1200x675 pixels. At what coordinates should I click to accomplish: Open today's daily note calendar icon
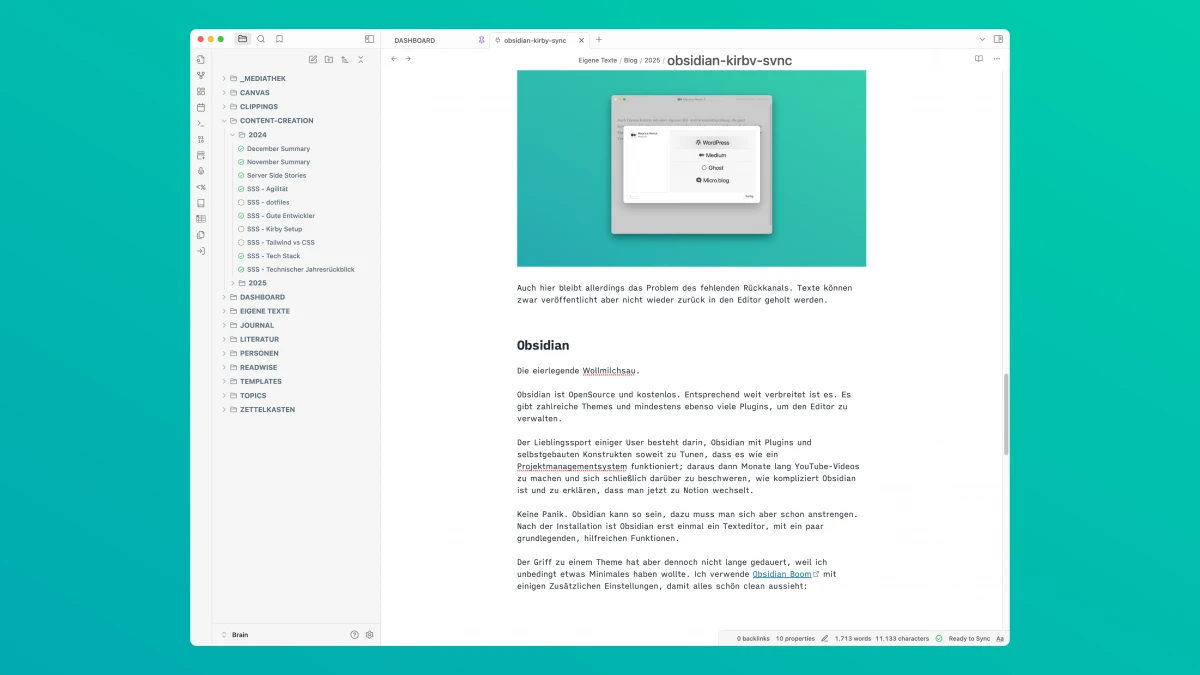[201, 107]
